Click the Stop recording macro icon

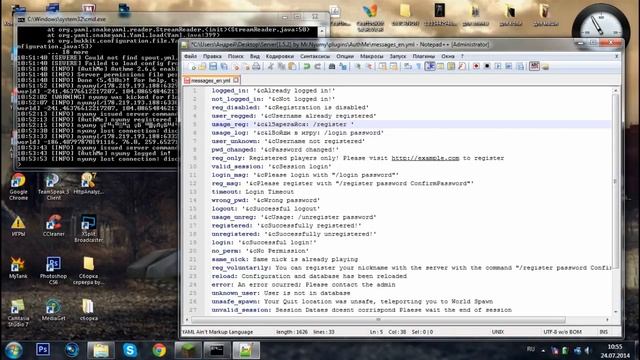487,66
